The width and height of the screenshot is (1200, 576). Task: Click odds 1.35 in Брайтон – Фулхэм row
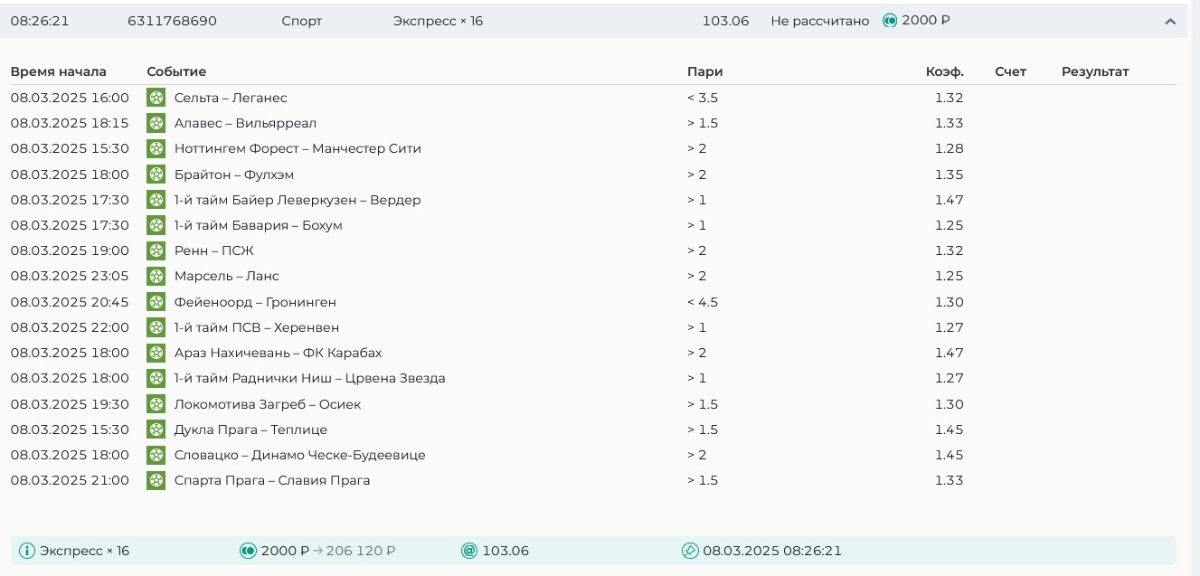[x=949, y=174]
